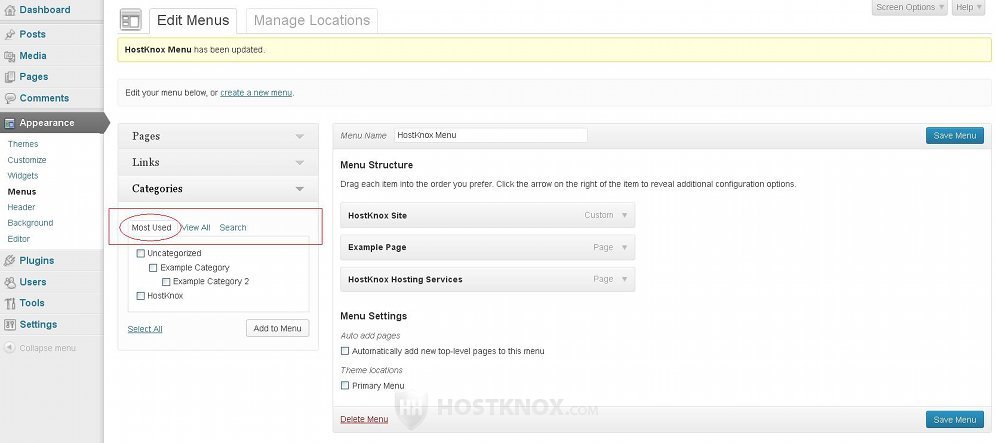Click the Menus screen icon beside tabs
The width and height of the screenshot is (996, 443).
pos(130,20)
